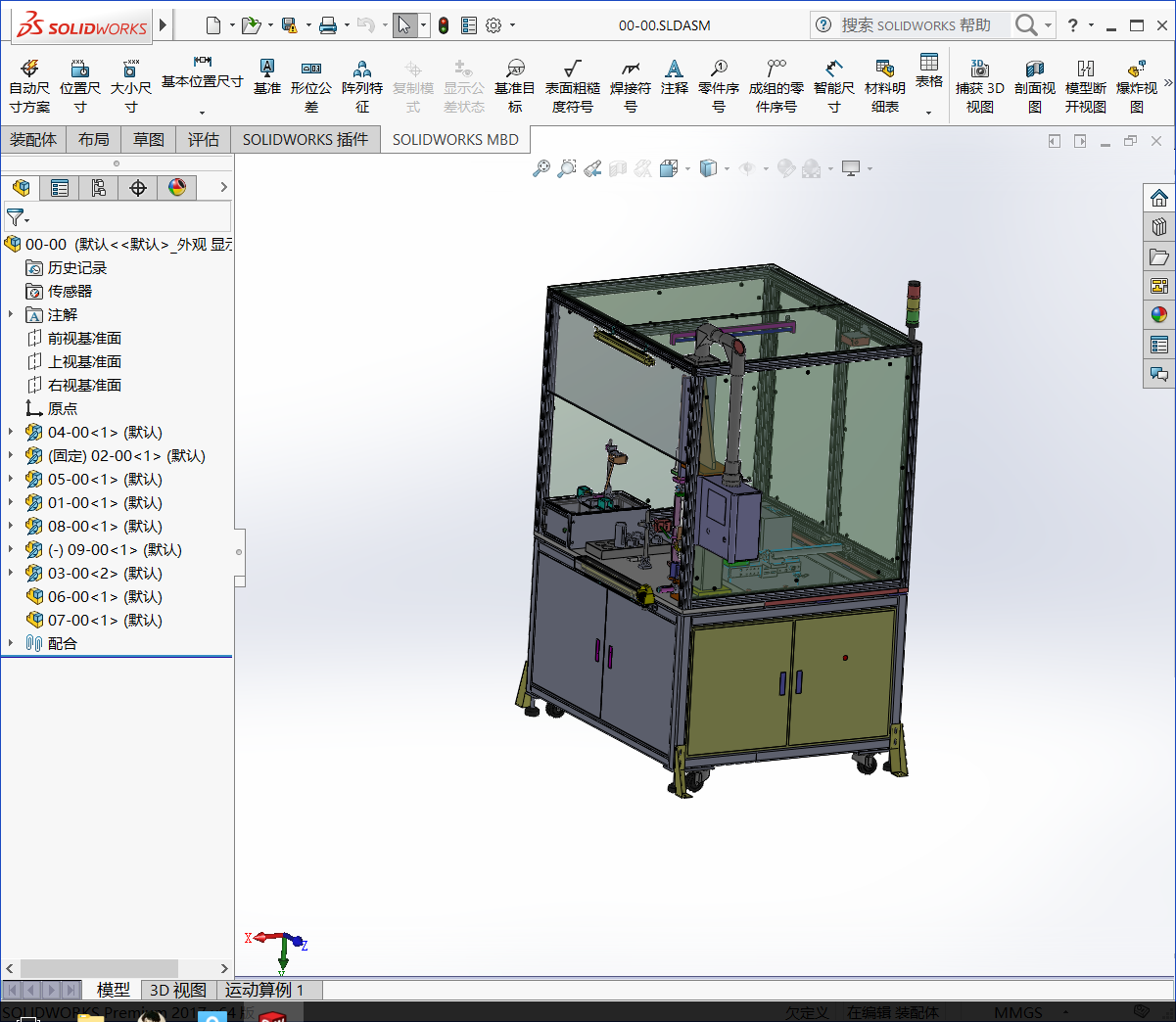Open the 表格 tables dropdown
The width and height of the screenshot is (1176, 1022).
click(929, 113)
